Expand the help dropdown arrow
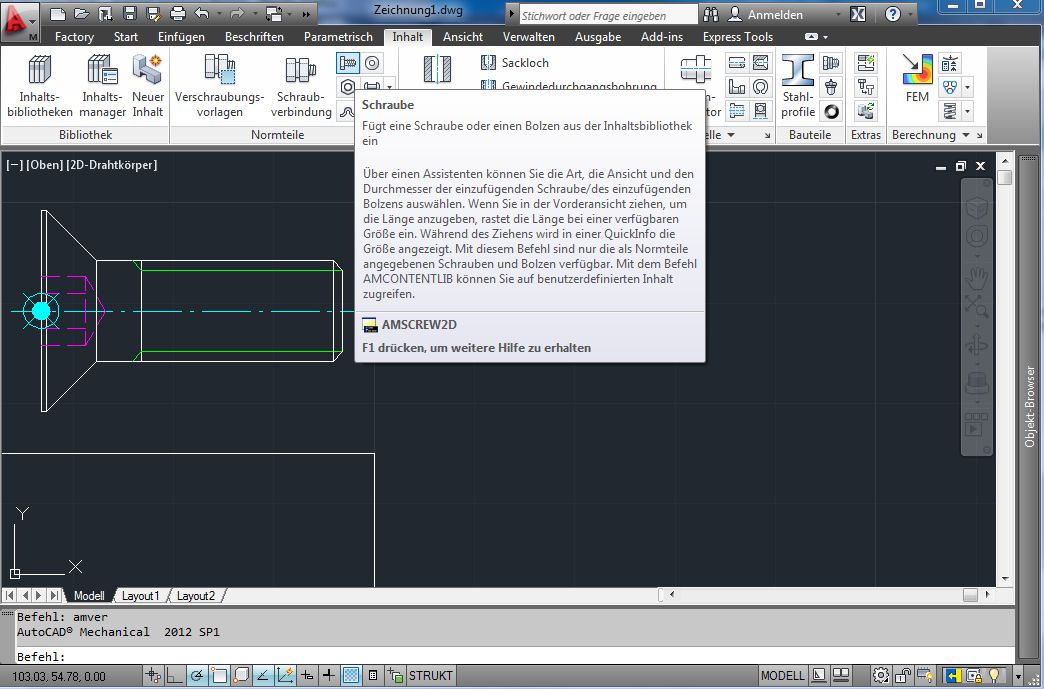This screenshot has height=689, width=1044. (910, 14)
